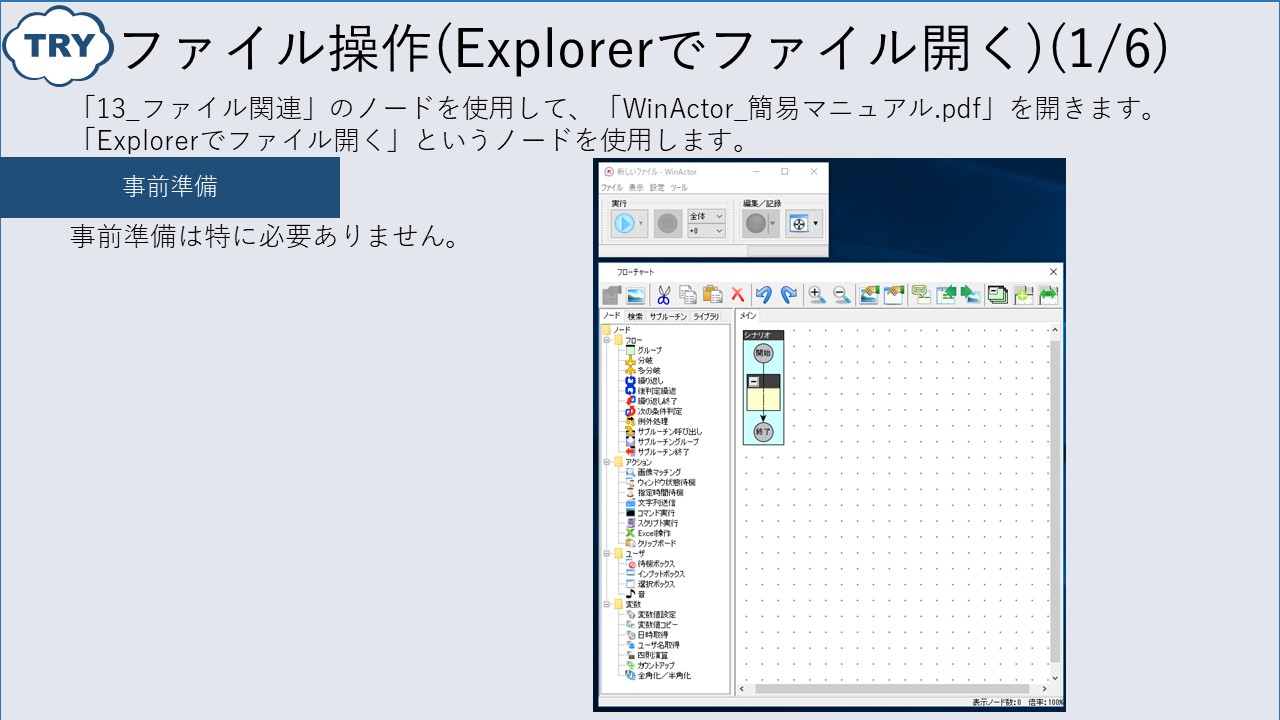The width and height of the screenshot is (1280, 720).
Task: Click the scissors cut icon
Action: 662,294
